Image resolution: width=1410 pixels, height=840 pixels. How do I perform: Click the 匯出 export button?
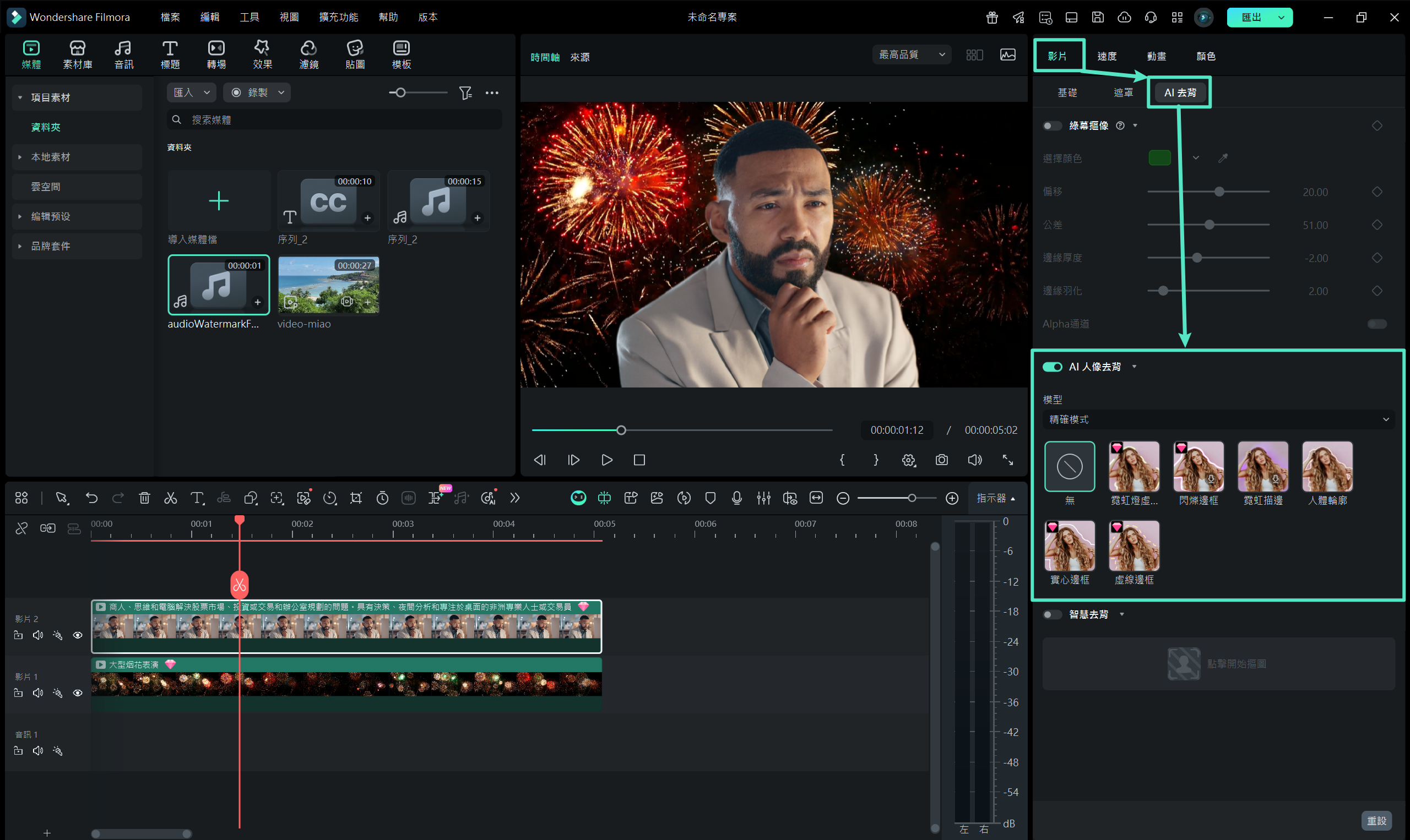click(1251, 17)
